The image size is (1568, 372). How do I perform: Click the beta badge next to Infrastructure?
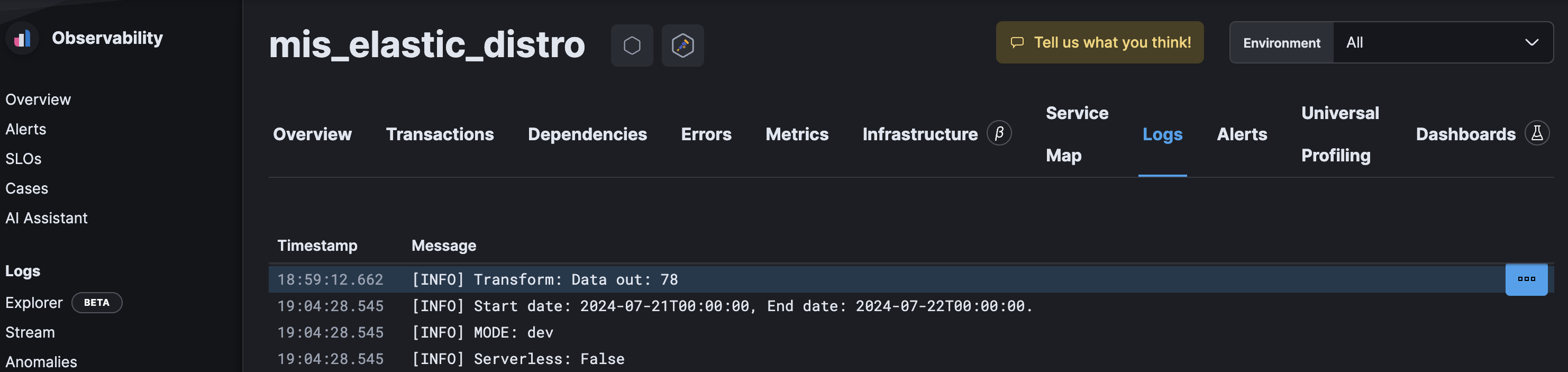pyautogui.click(x=999, y=133)
